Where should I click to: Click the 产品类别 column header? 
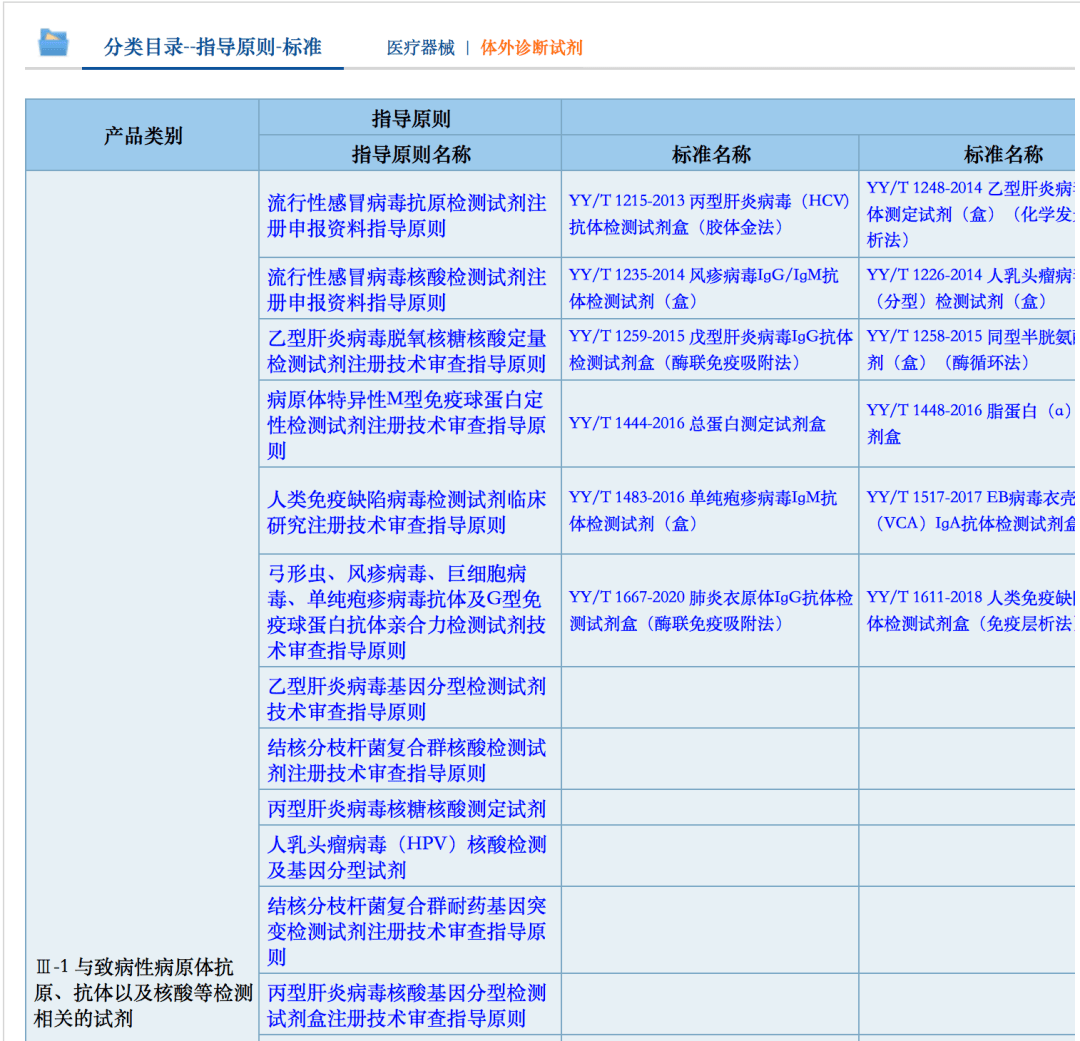click(x=143, y=135)
